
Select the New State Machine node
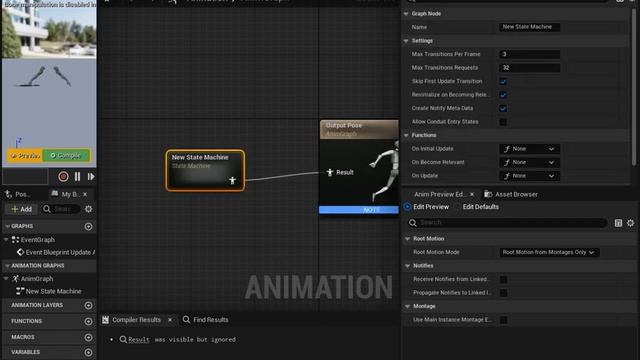(x=205, y=170)
